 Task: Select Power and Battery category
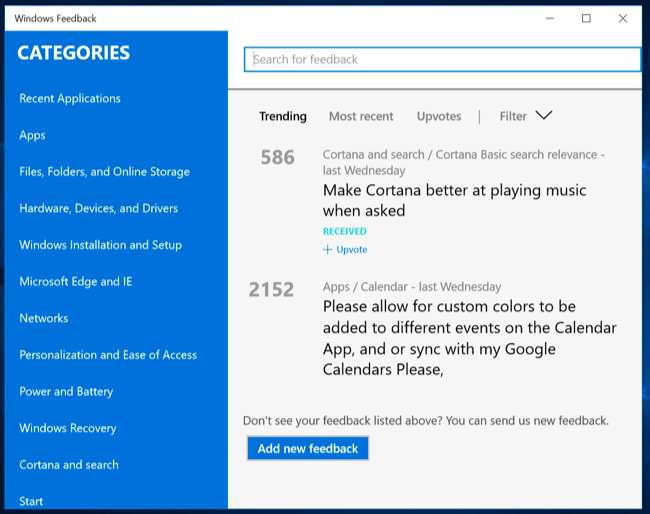coord(66,392)
